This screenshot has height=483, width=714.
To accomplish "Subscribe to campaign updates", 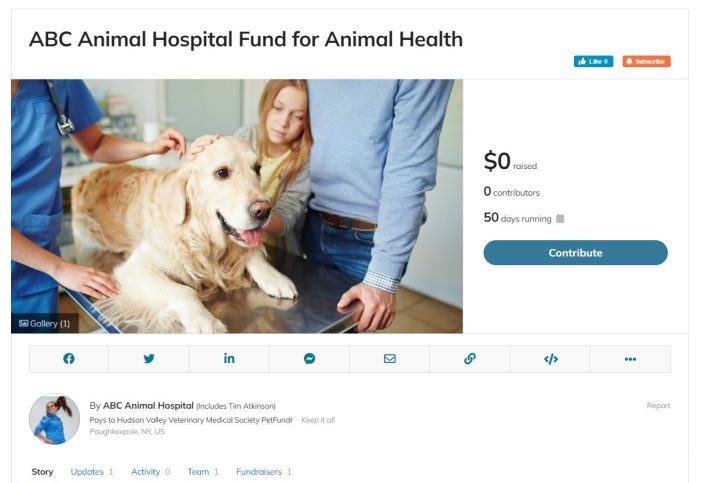I will click(x=646, y=61).
